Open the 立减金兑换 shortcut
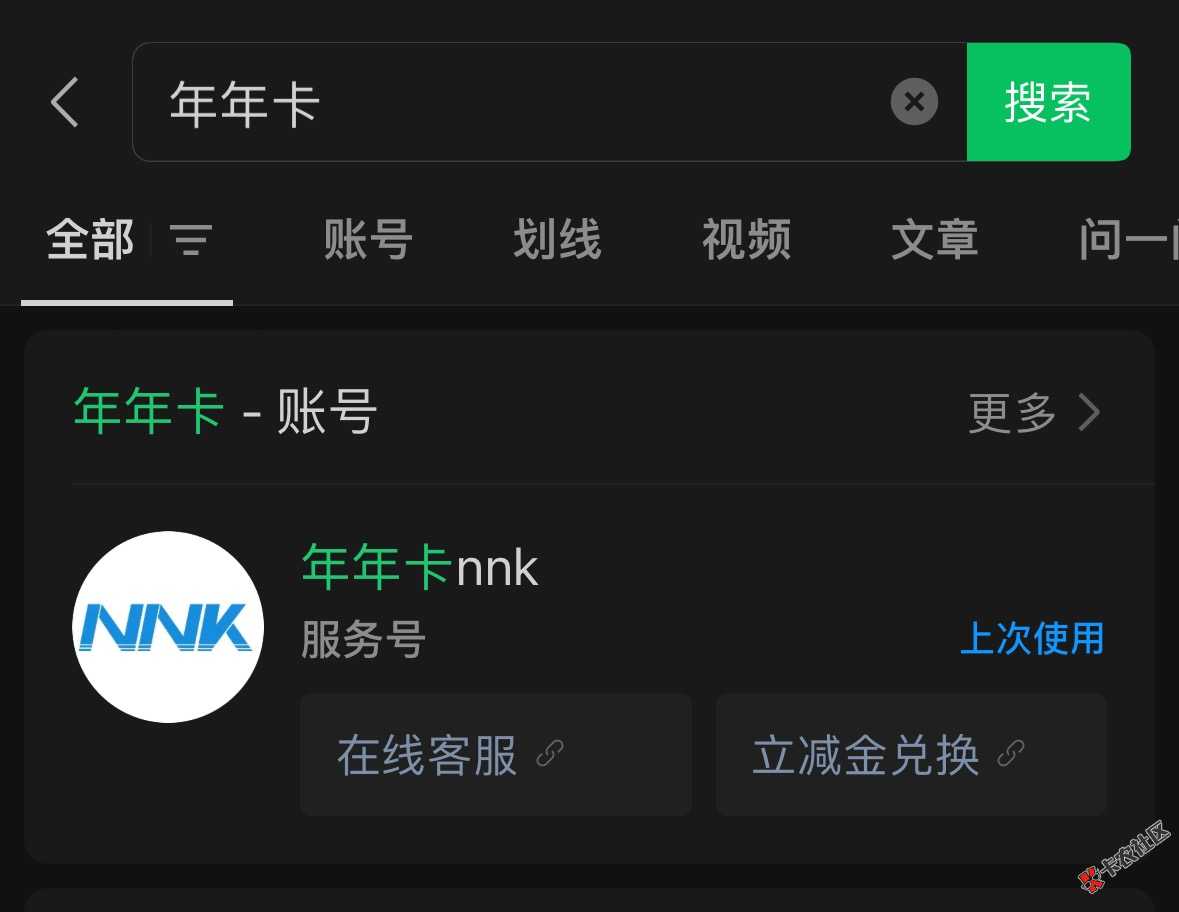 tap(911, 755)
